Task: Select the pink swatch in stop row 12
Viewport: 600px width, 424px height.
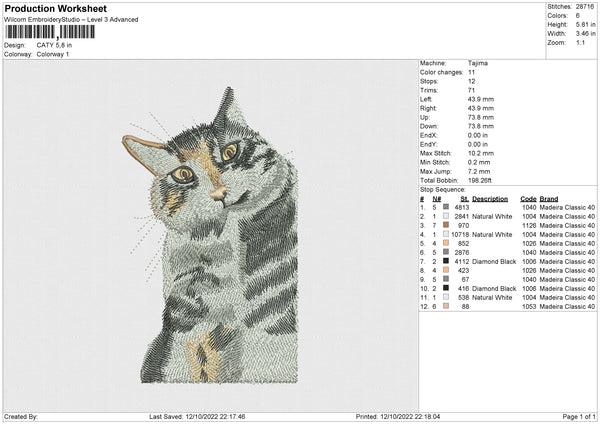Action: tap(446, 306)
